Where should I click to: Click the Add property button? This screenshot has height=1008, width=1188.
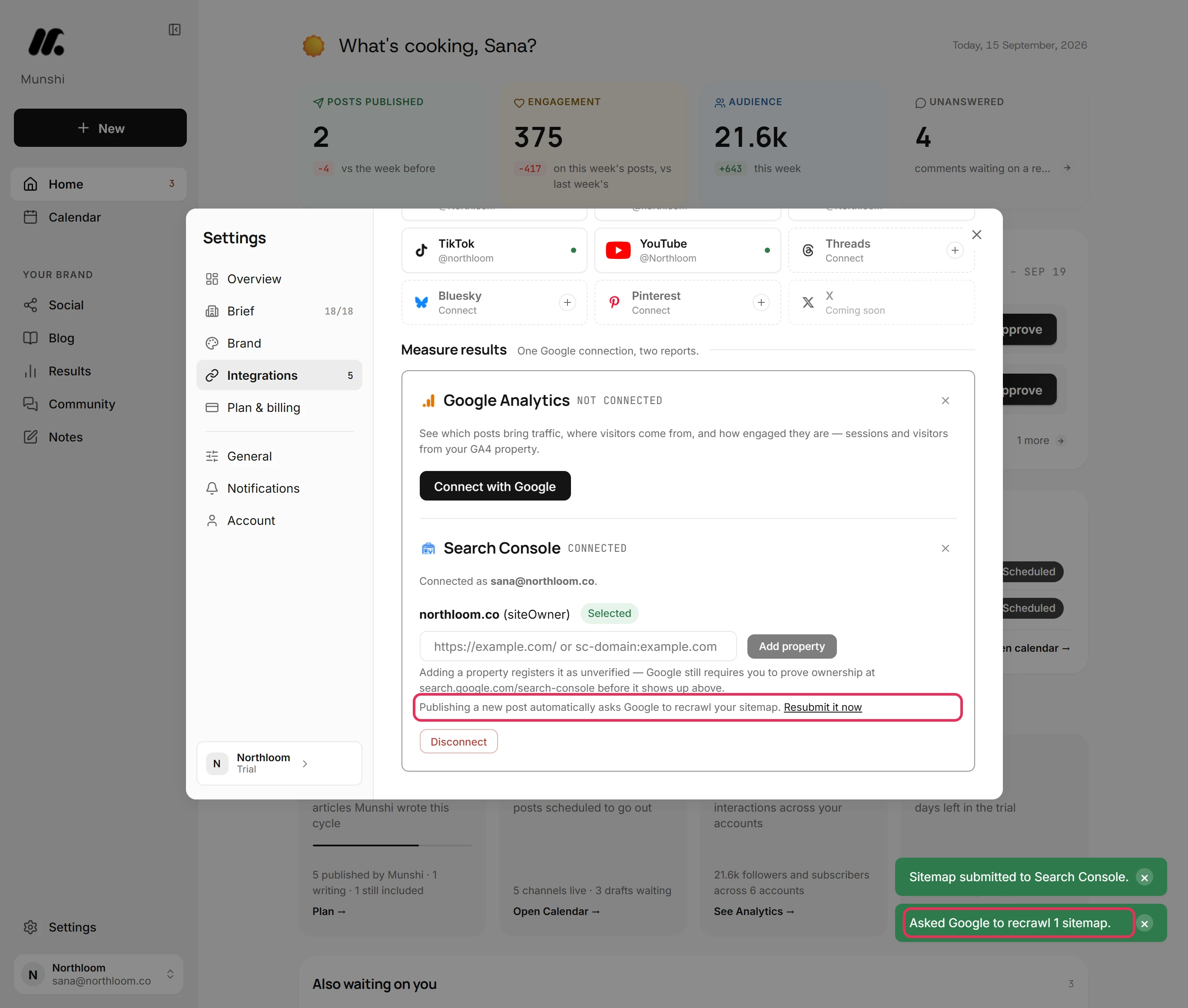coord(791,646)
